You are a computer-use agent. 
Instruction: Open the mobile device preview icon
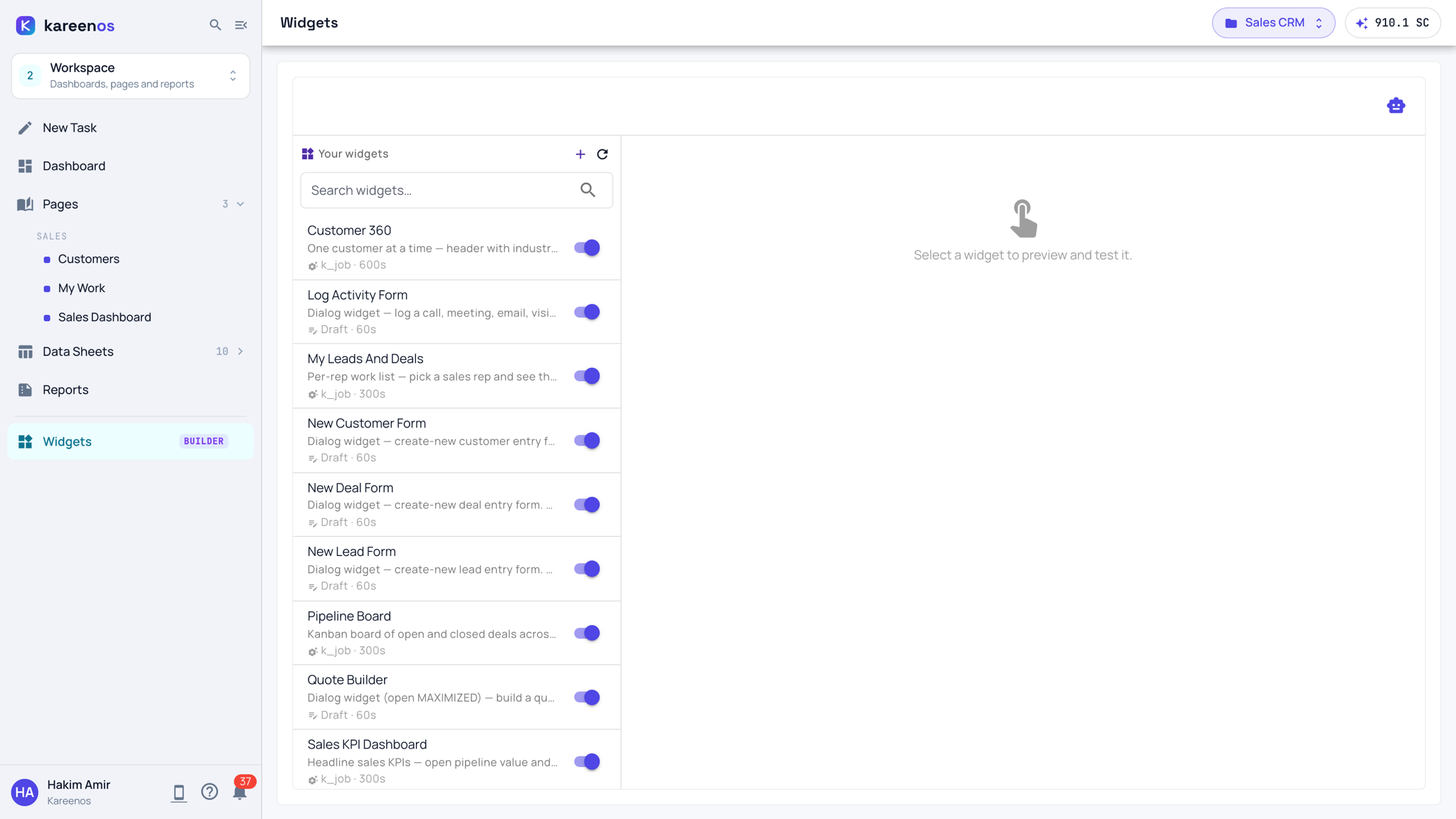pyautogui.click(x=178, y=793)
